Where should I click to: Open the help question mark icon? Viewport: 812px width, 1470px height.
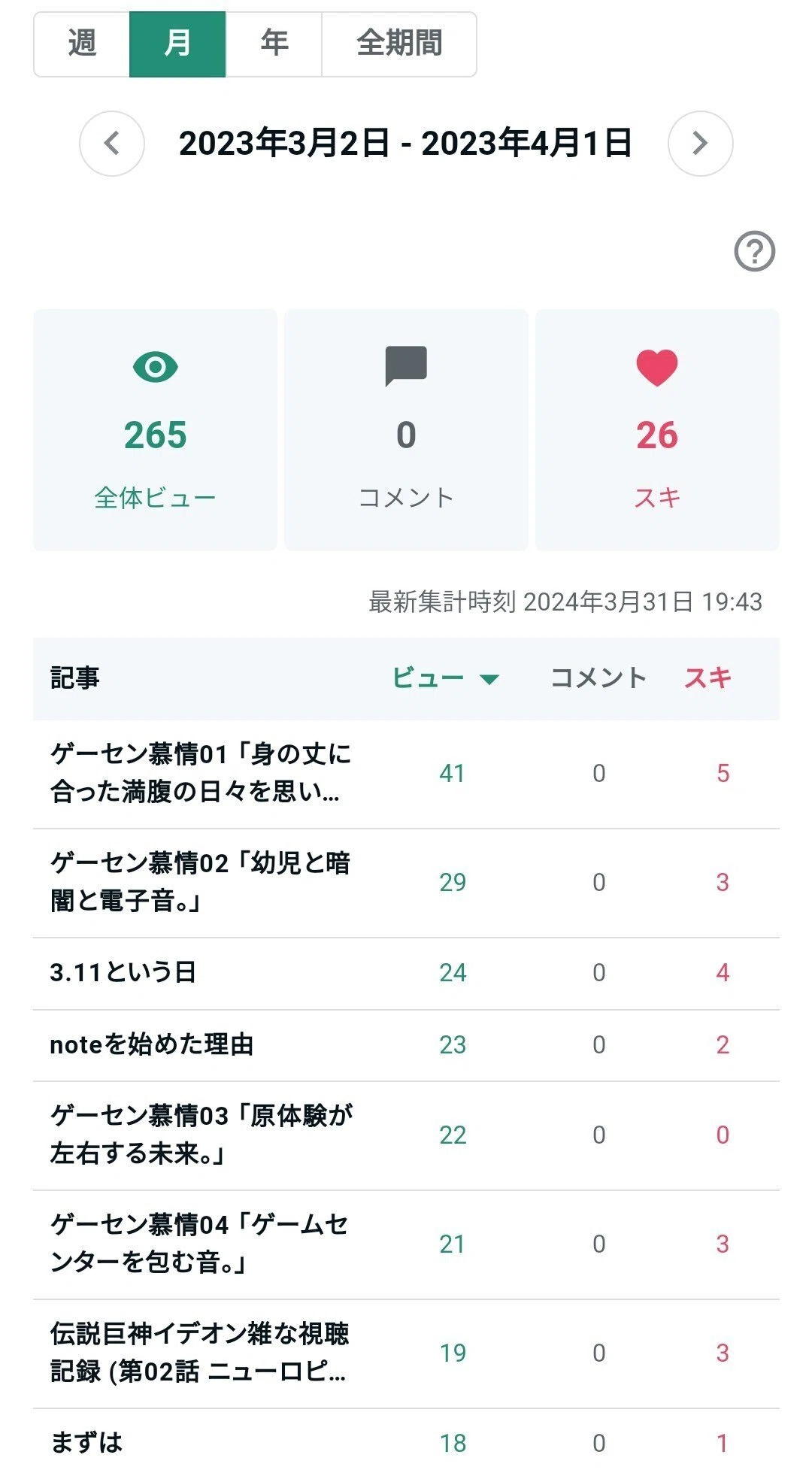754,251
